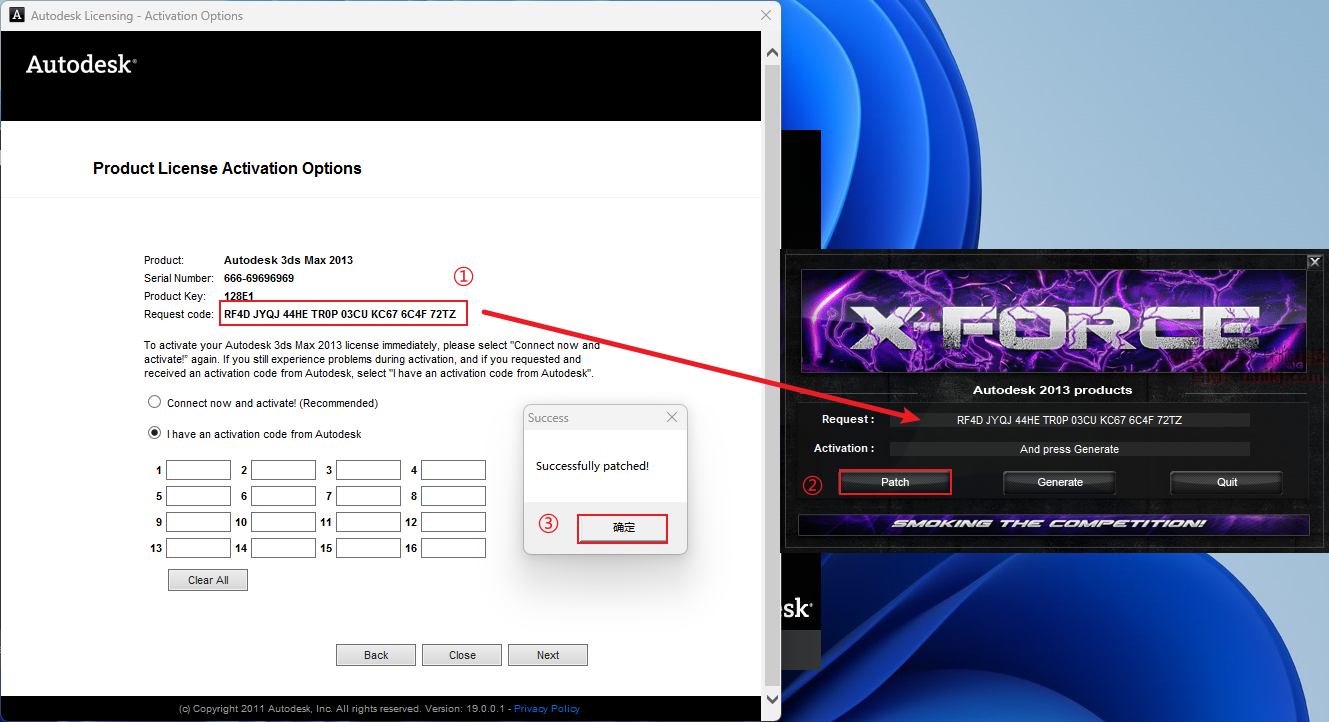The width and height of the screenshot is (1329, 722).
Task: Go Back in the activation wizard
Action: 376,655
